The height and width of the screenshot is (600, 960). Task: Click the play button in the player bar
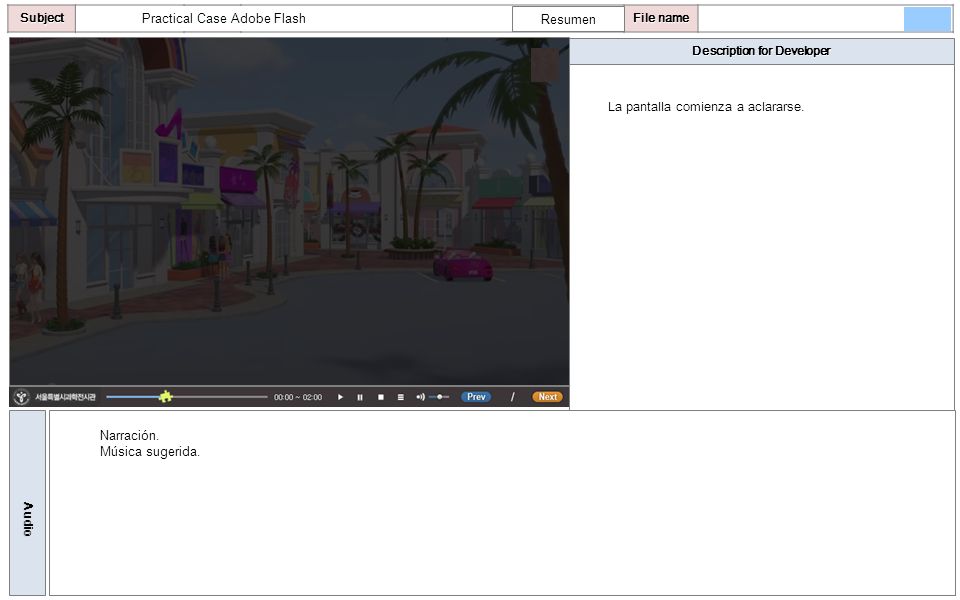pyautogui.click(x=340, y=397)
